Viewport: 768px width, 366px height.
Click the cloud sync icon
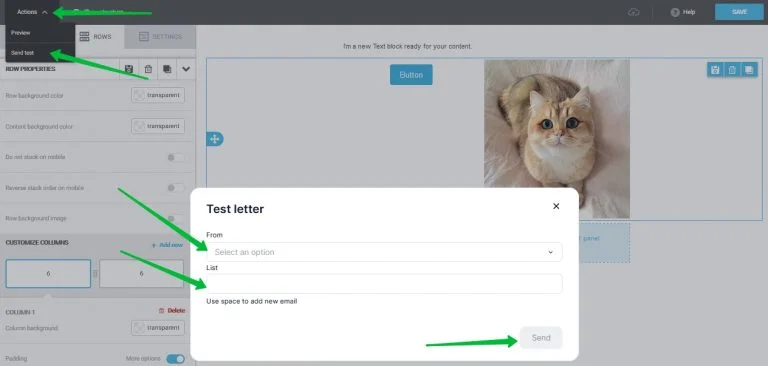[634, 12]
